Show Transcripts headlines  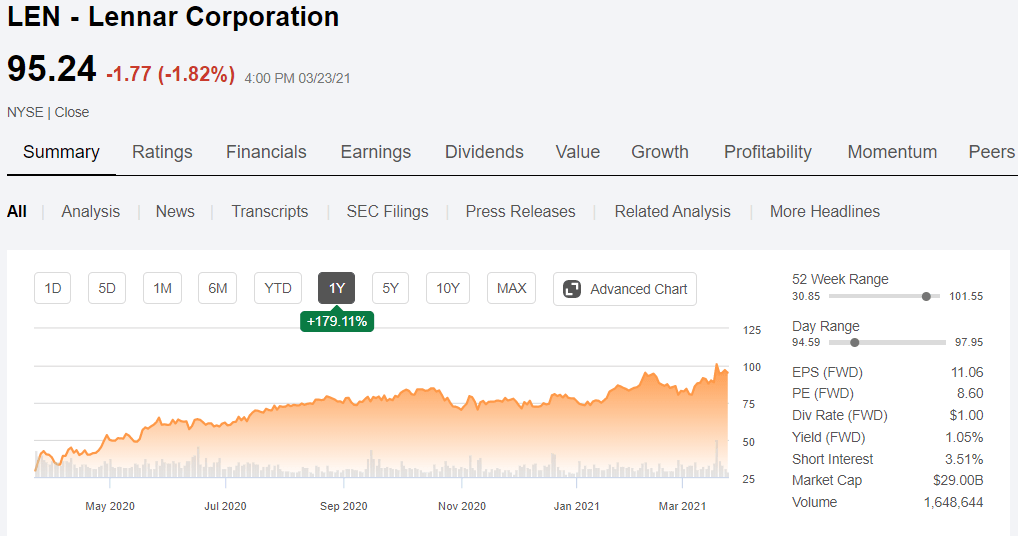coord(270,212)
